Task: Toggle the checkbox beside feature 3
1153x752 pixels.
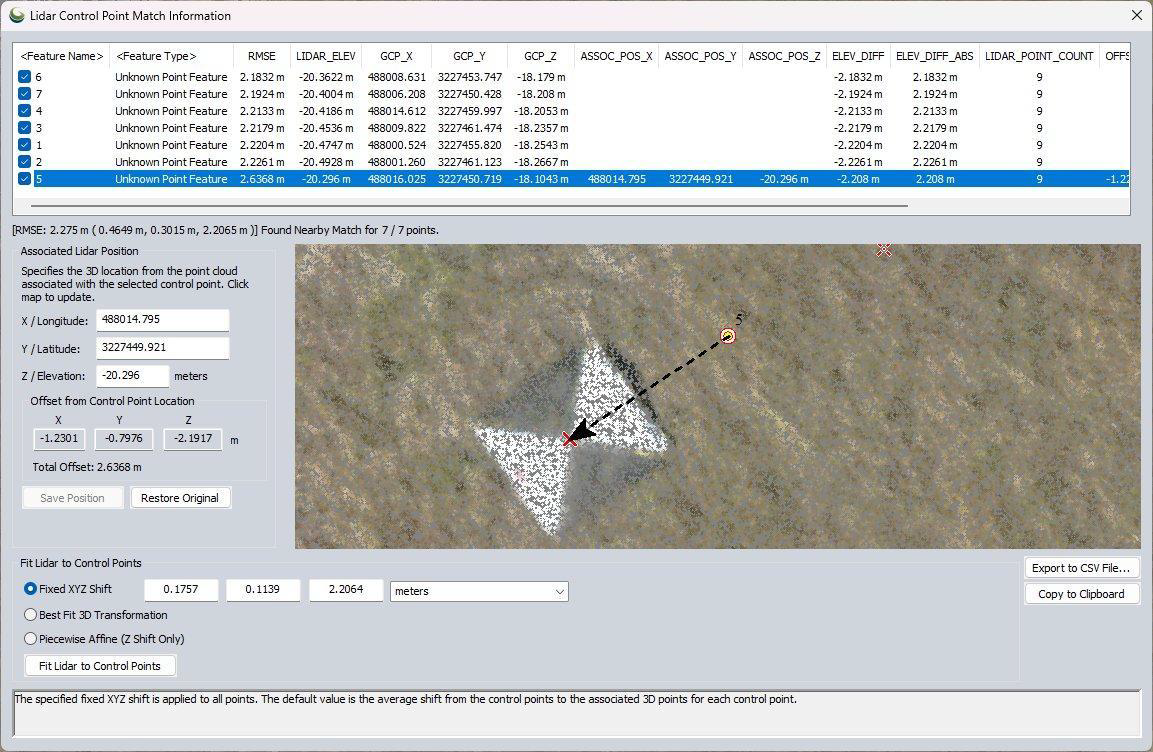Action: coord(24,128)
